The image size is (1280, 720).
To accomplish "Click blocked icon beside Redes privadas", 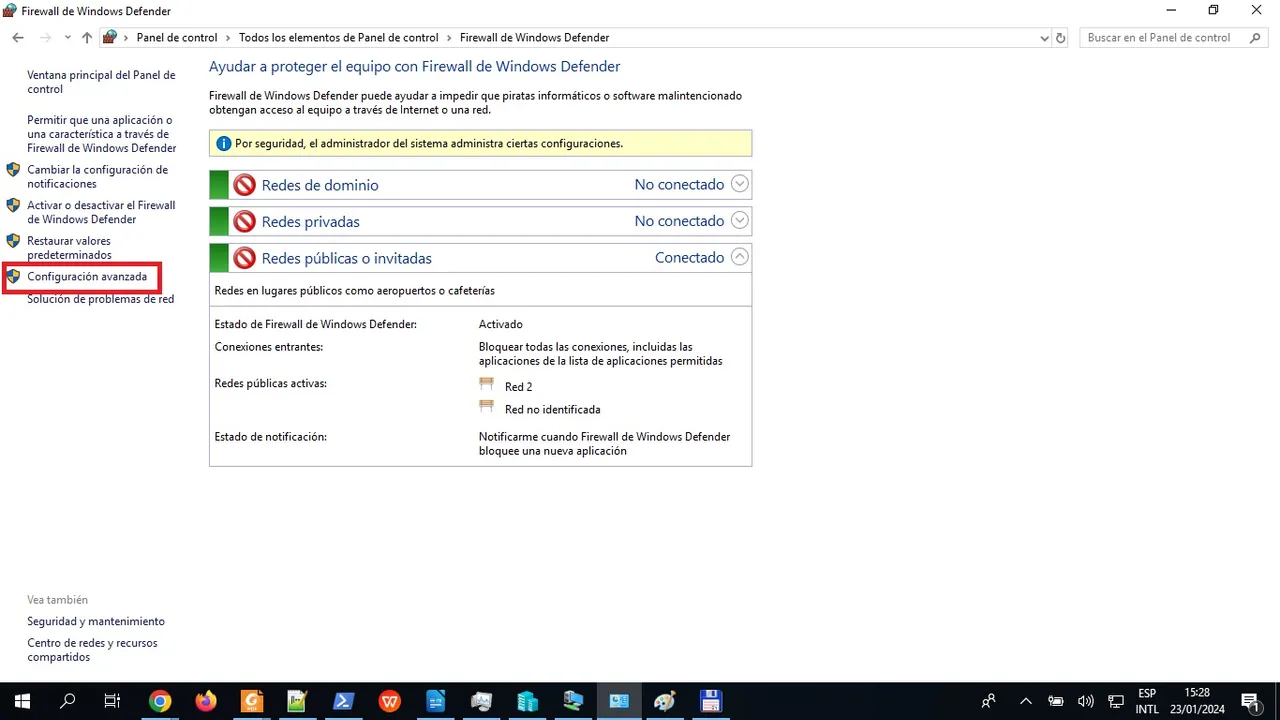I will (x=244, y=221).
